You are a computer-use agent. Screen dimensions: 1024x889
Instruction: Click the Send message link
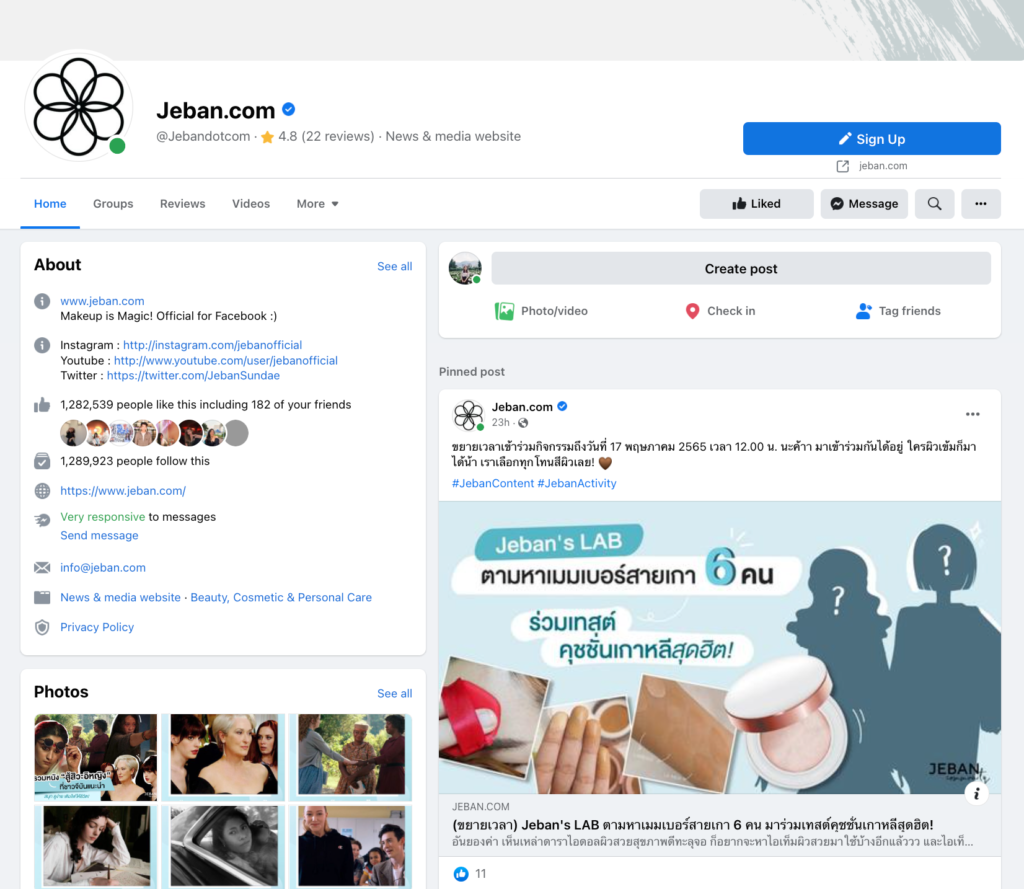click(99, 536)
